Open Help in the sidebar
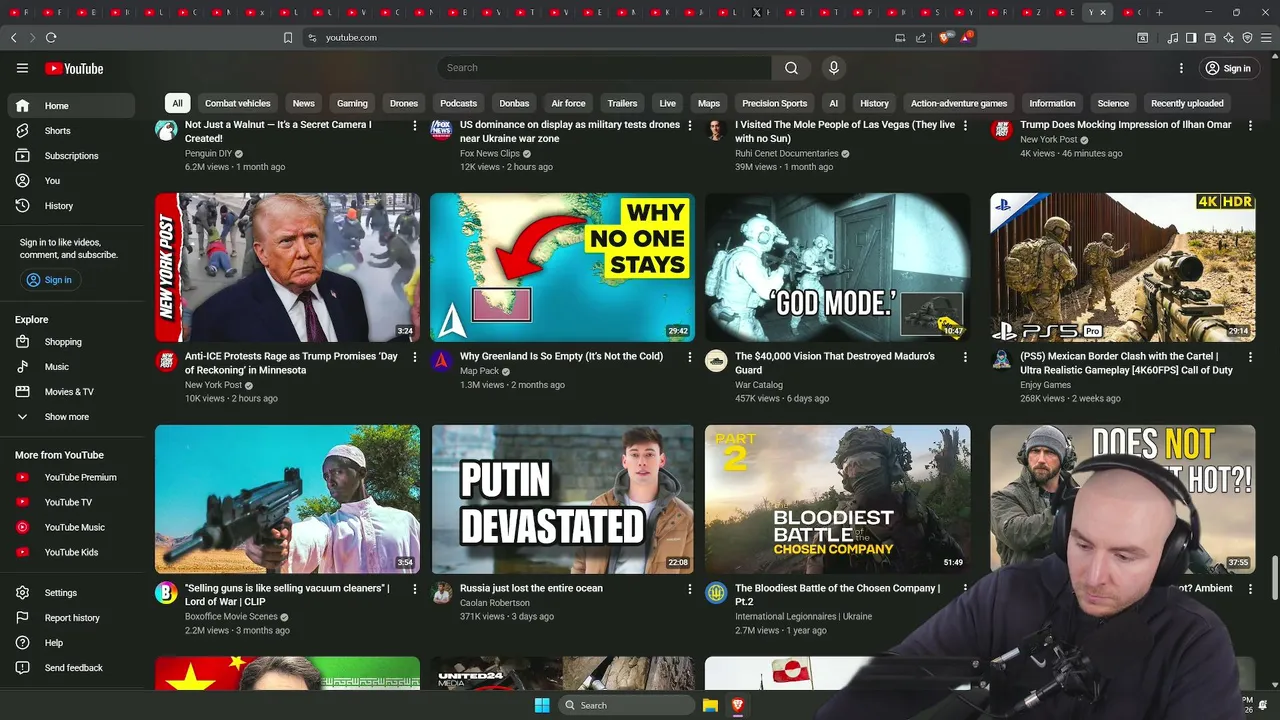This screenshot has height=720, width=1280. click(70, 643)
